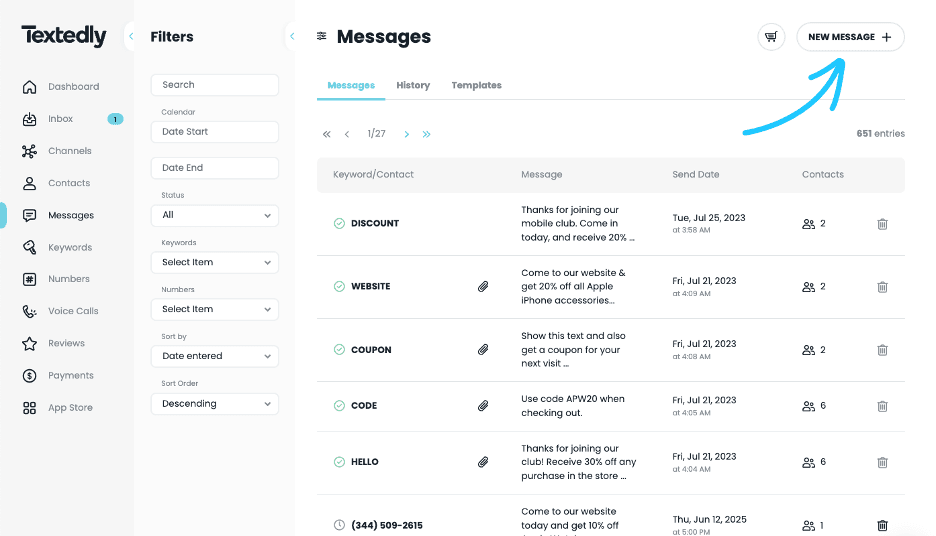
Task: Click the filter sliders icon beside Messages
Action: pyautogui.click(x=321, y=37)
